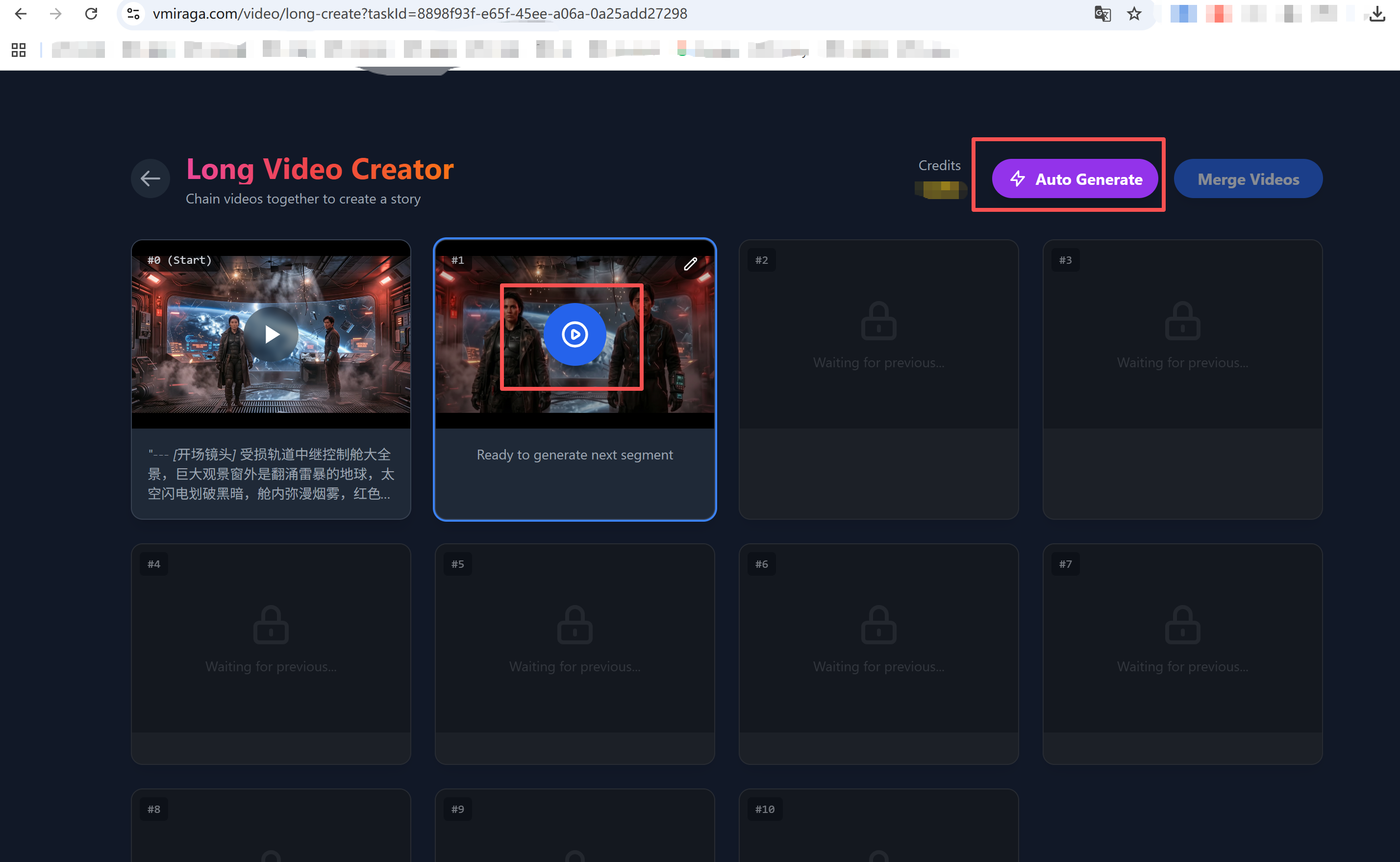The height and width of the screenshot is (862, 1400).
Task: Click the URL in the address bar
Action: tap(420, 14)
